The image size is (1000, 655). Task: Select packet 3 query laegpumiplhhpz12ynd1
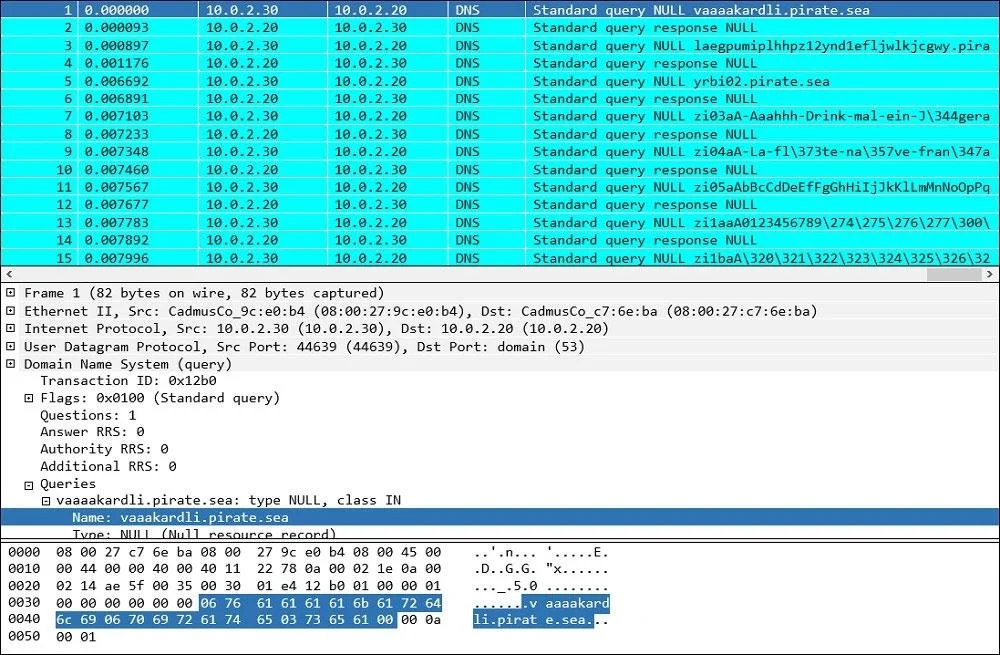tap(500, 45)
